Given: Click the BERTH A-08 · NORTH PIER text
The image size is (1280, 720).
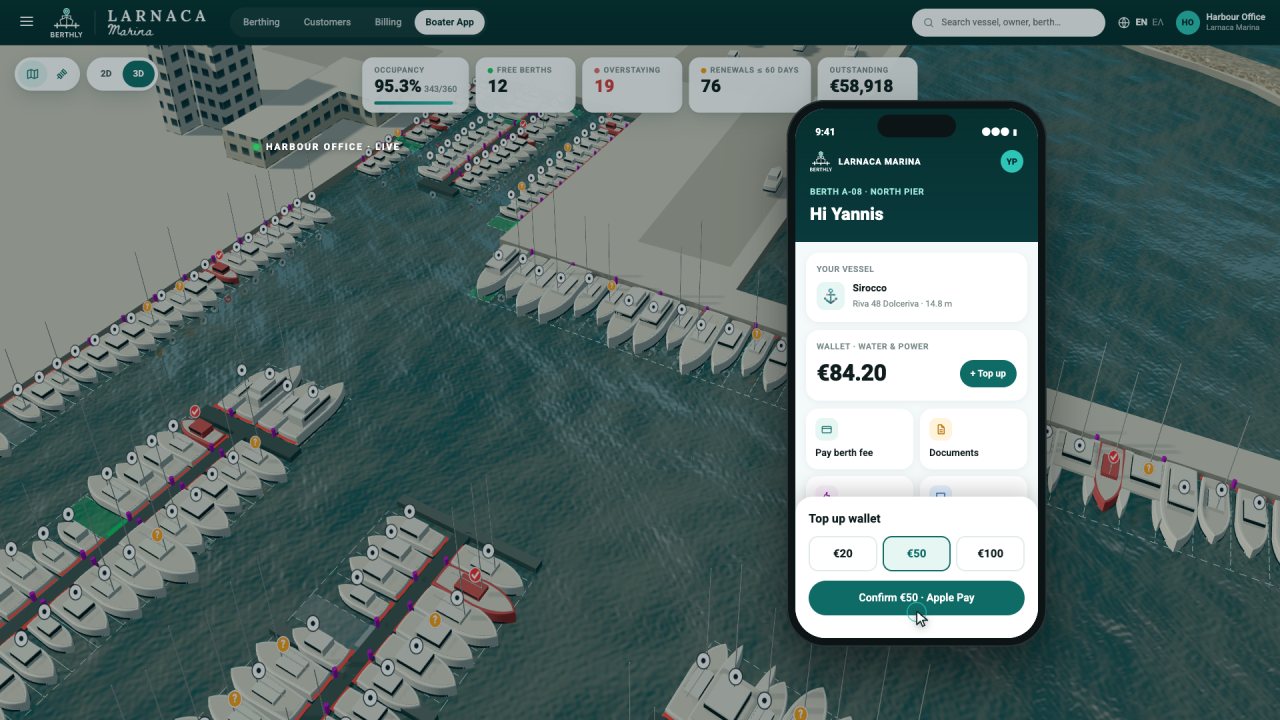Looking at the screenshot, I should (867, 191).
